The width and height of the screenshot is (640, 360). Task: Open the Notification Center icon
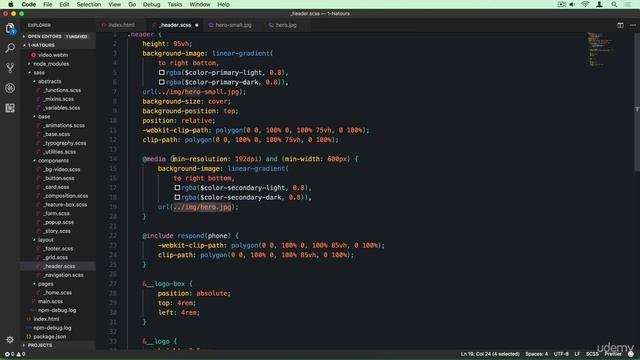(628, 4)
